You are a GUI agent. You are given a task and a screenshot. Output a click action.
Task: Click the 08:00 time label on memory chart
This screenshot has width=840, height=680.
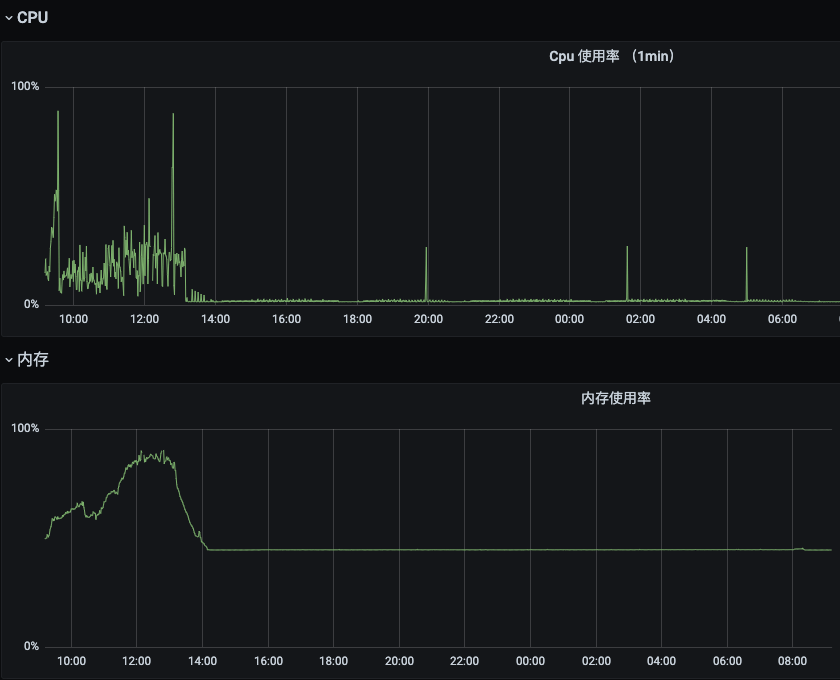792,661
